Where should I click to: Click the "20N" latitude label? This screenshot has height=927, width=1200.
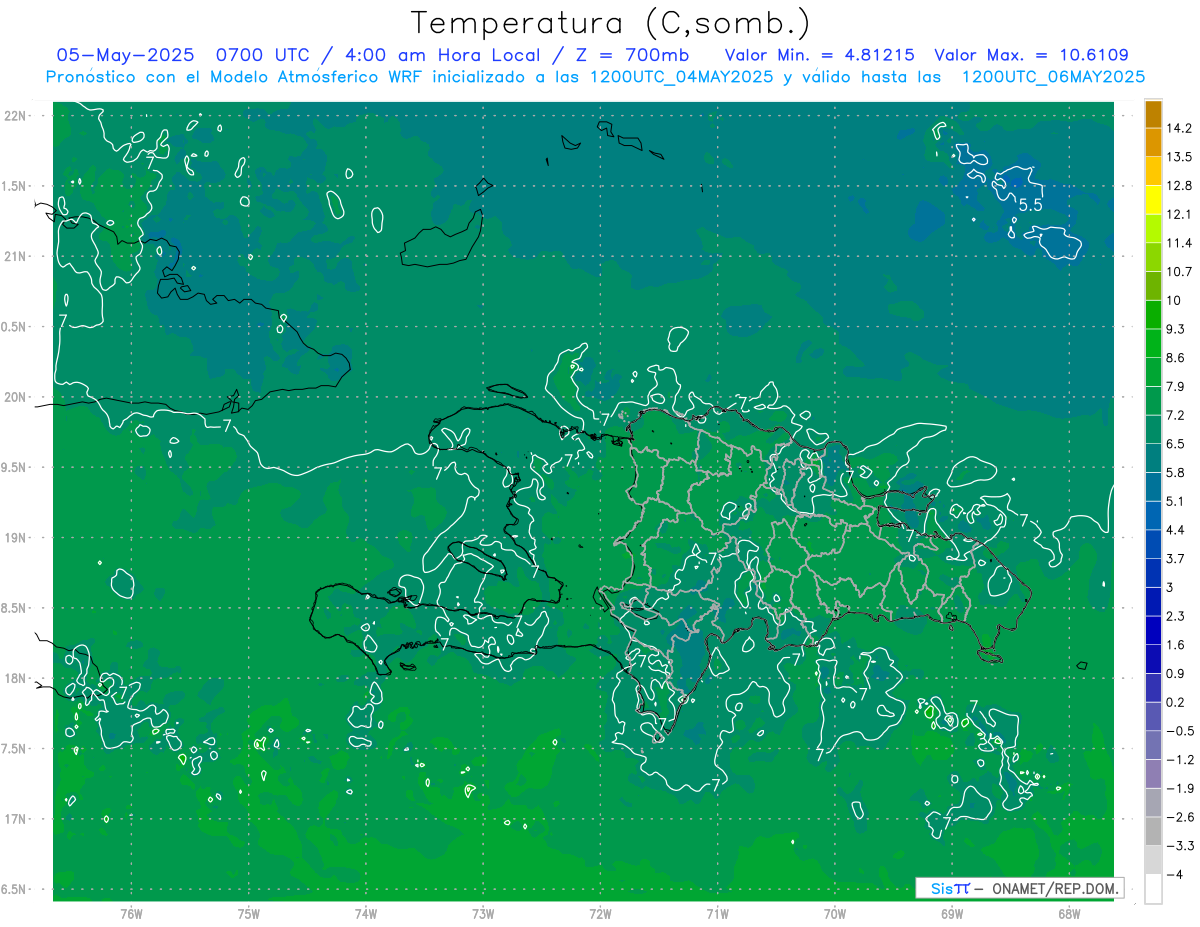(16, 397)
